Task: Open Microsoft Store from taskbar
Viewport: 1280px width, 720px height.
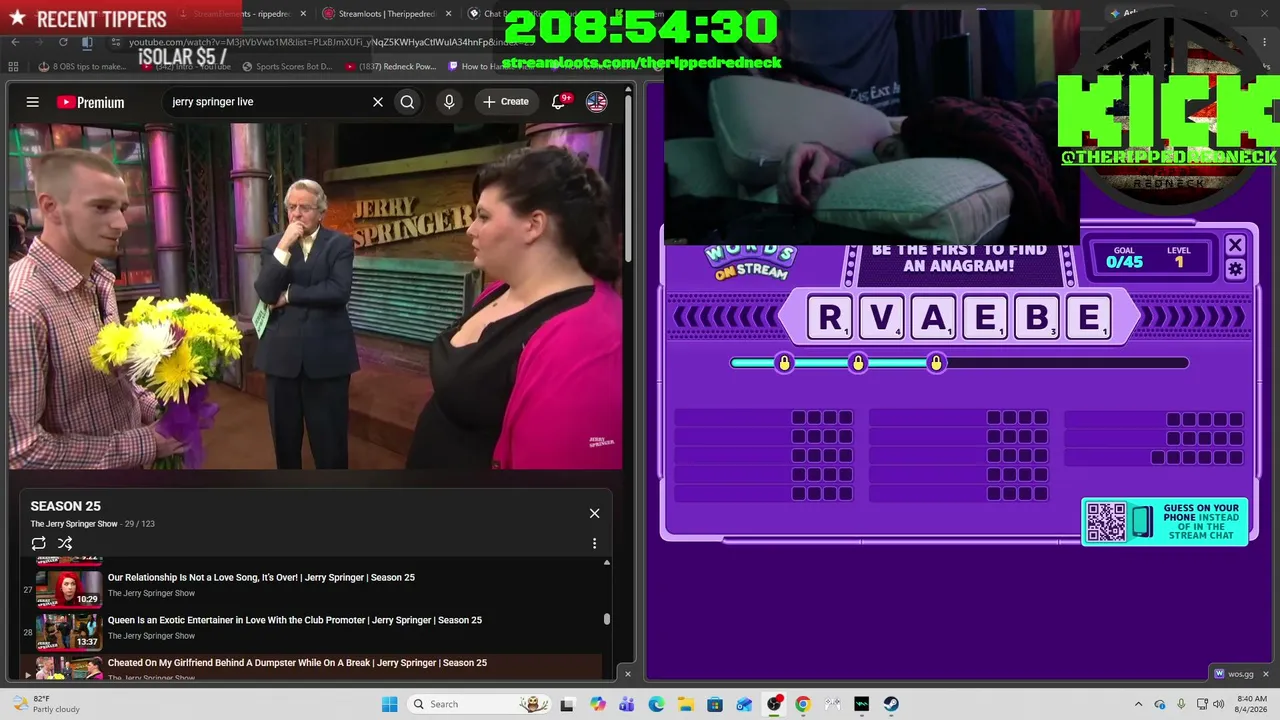Action: (x=715, y=704)
